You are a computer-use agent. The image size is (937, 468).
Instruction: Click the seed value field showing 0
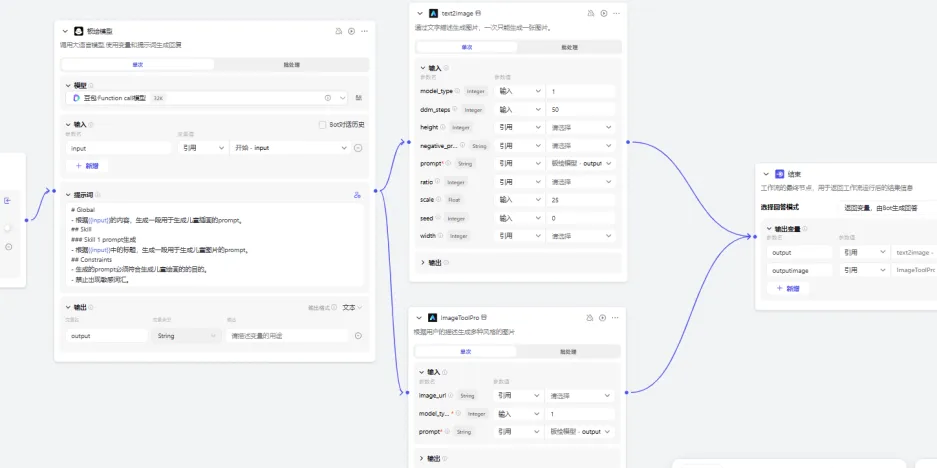581,218
